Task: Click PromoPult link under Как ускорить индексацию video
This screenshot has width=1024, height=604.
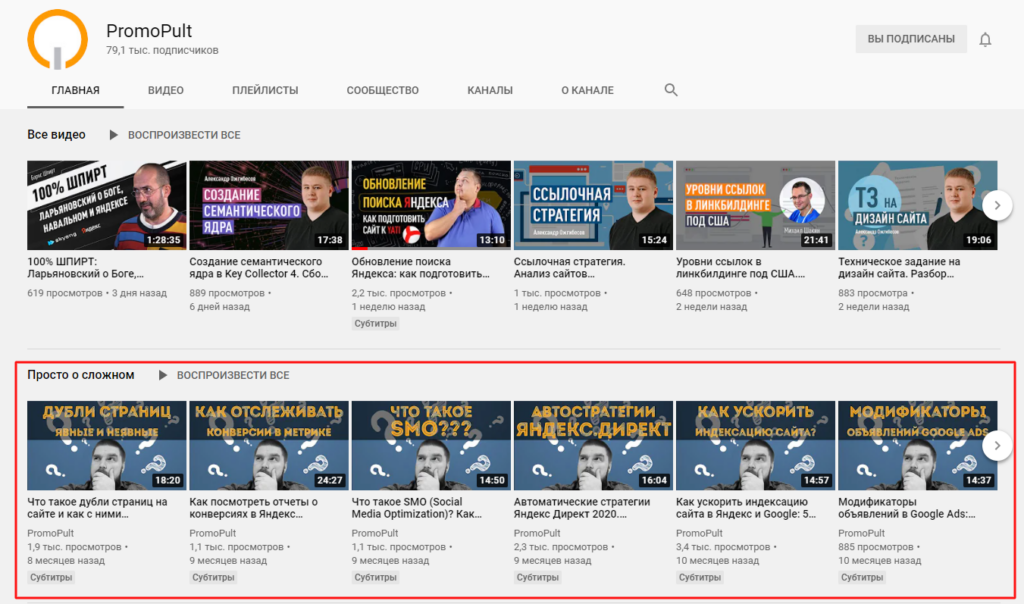Action: point(699,533)
